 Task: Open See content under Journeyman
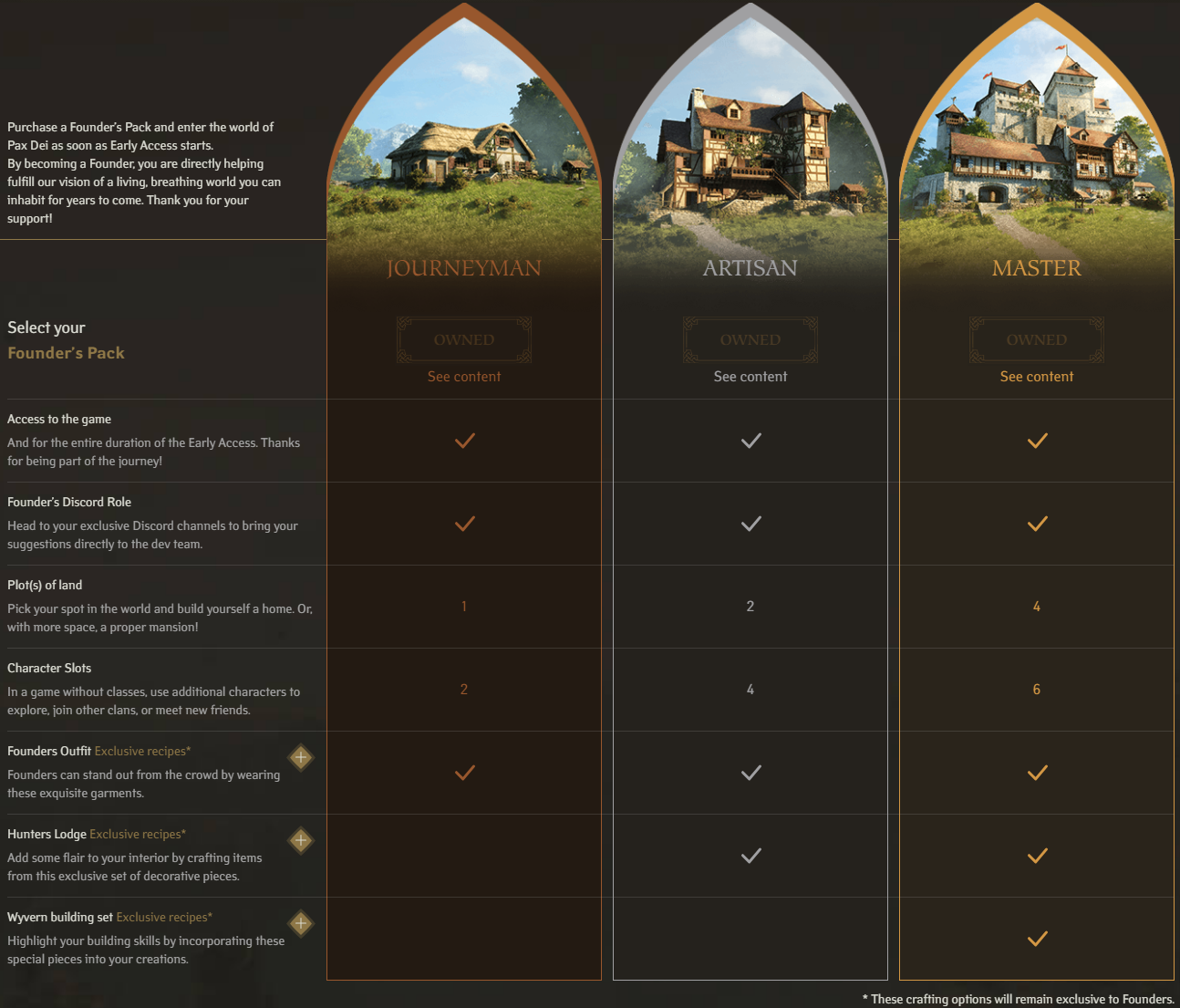coord(464,377)
